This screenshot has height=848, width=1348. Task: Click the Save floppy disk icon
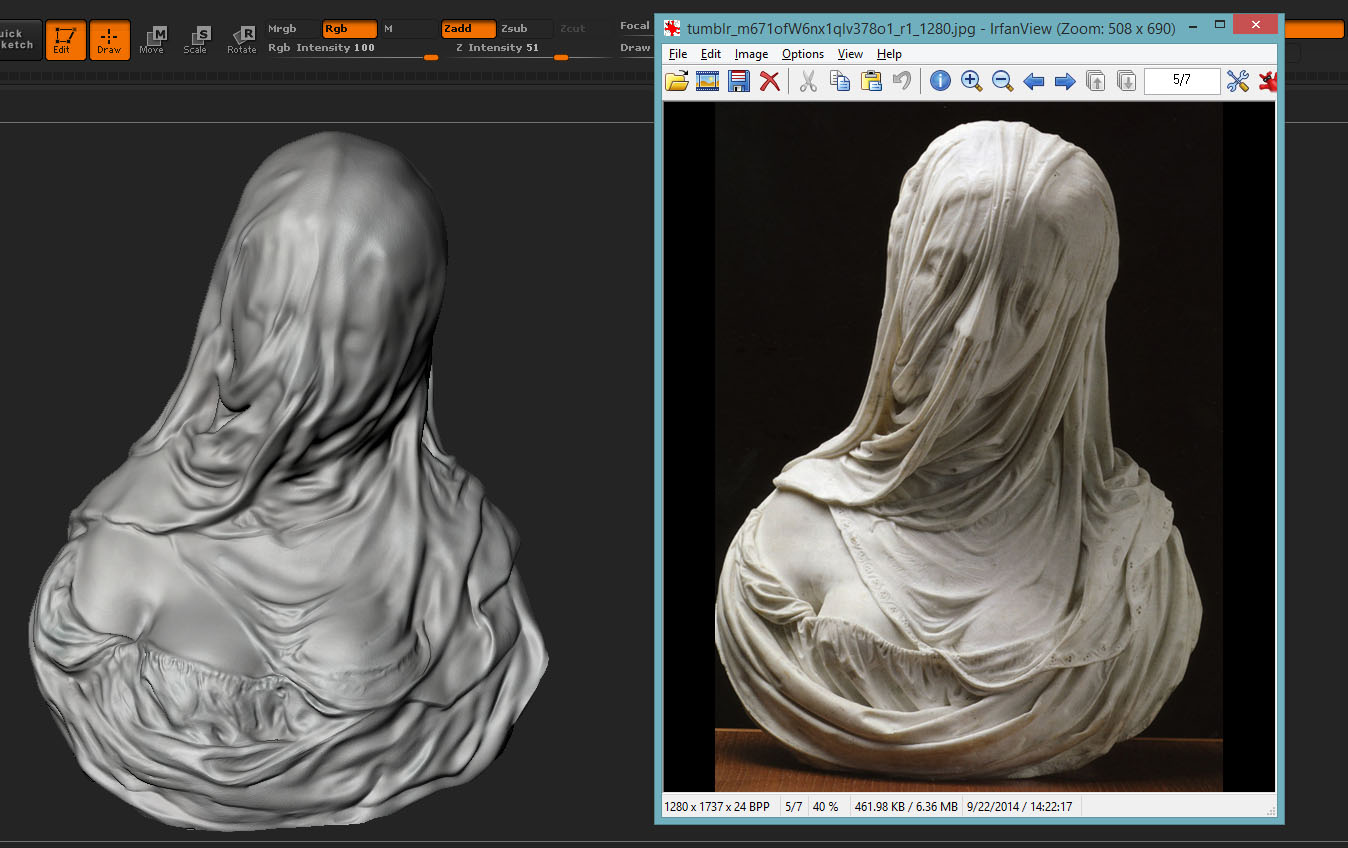[x=739, y=82]
